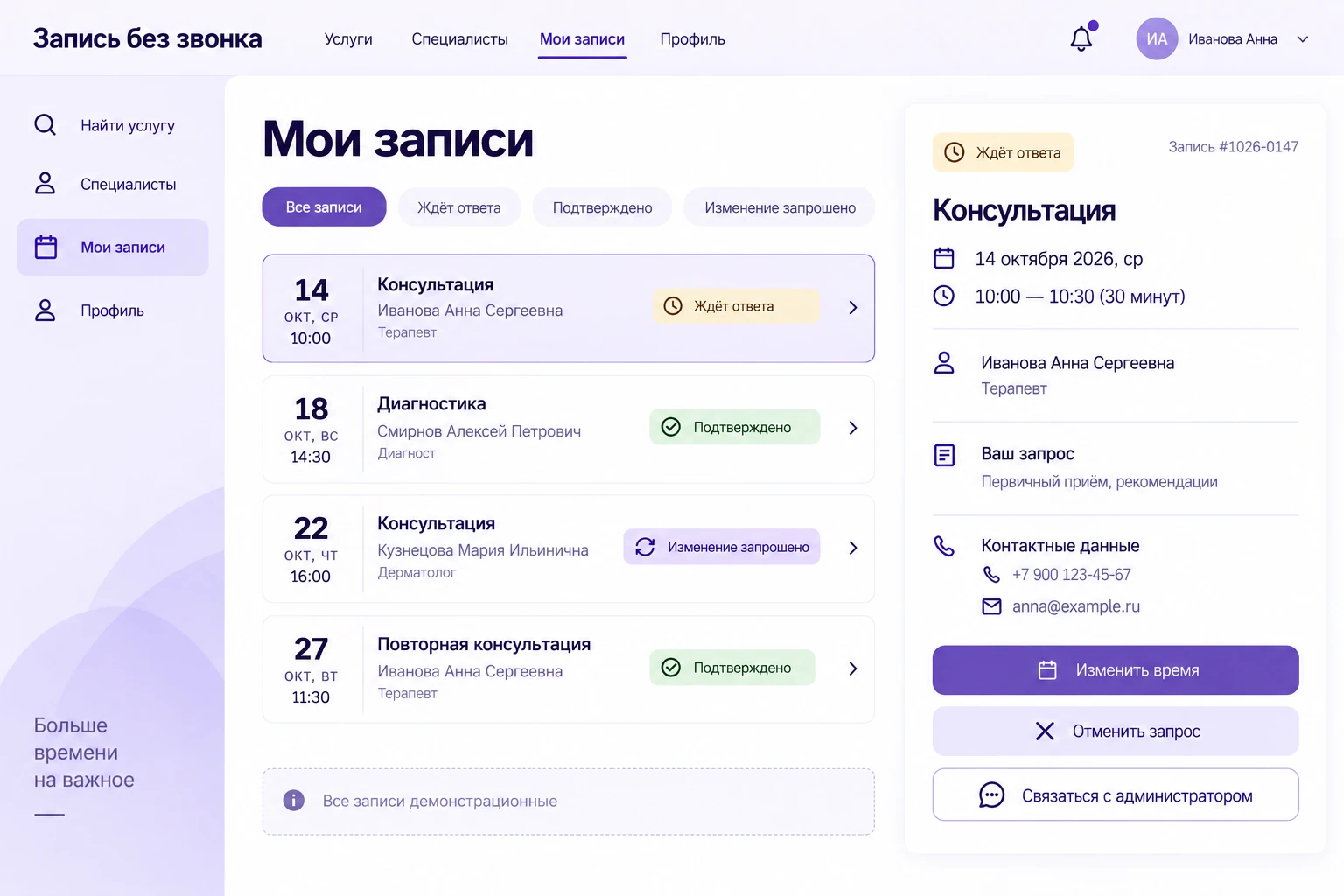Open chevron on Повторная консультация record

pyautogui.click(x=852, y=668)
